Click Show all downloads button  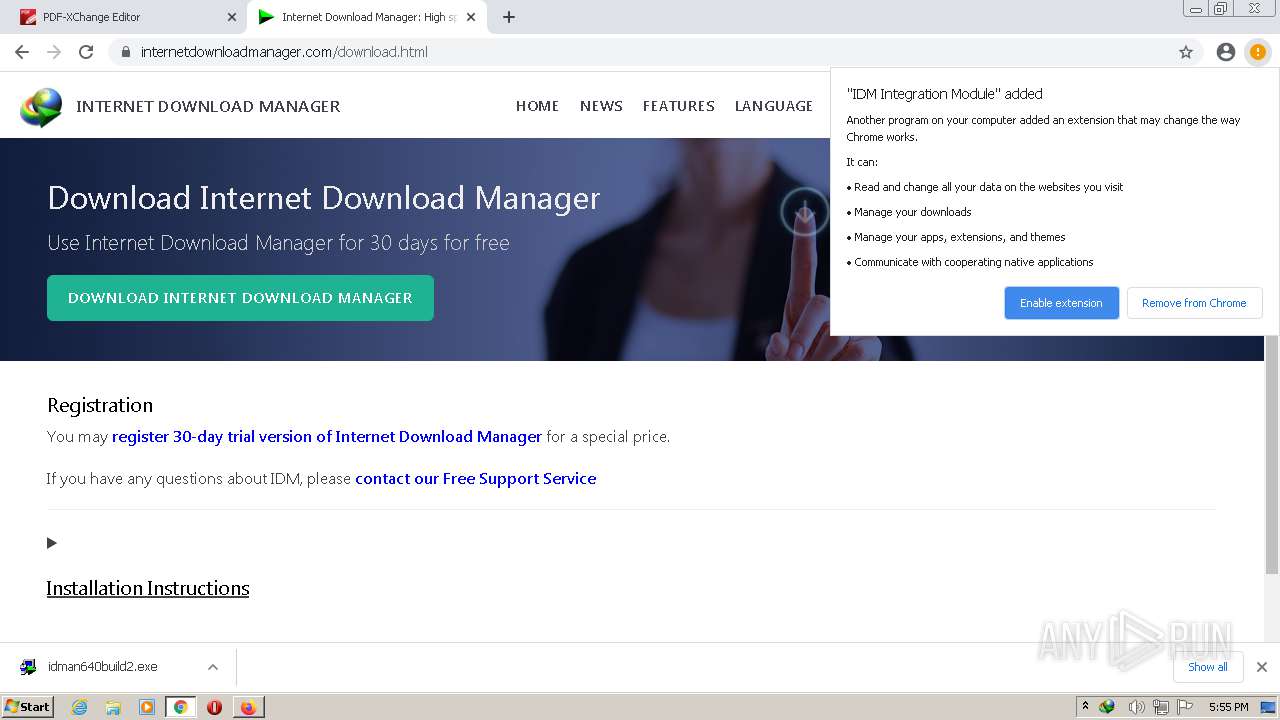pyautogui.click(x=1207, y=667)
